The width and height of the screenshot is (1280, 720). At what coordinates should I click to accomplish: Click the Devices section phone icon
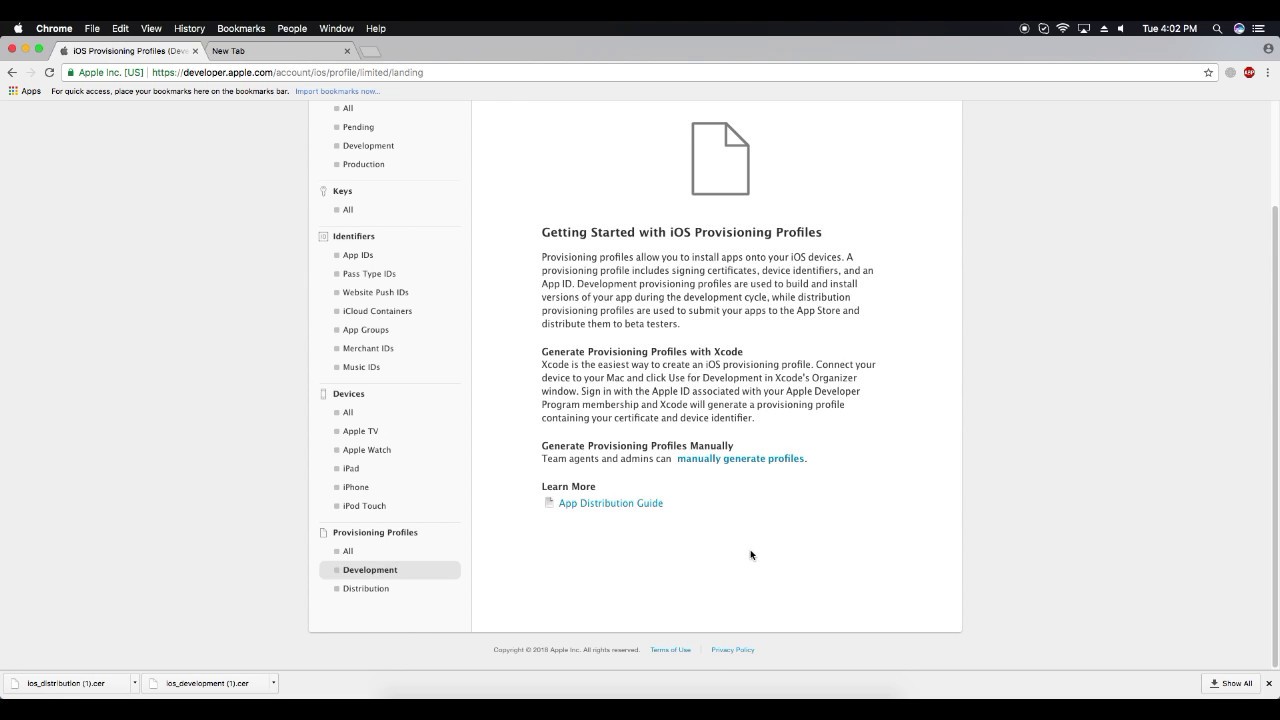pyautogui.click(x=323, y=394)
